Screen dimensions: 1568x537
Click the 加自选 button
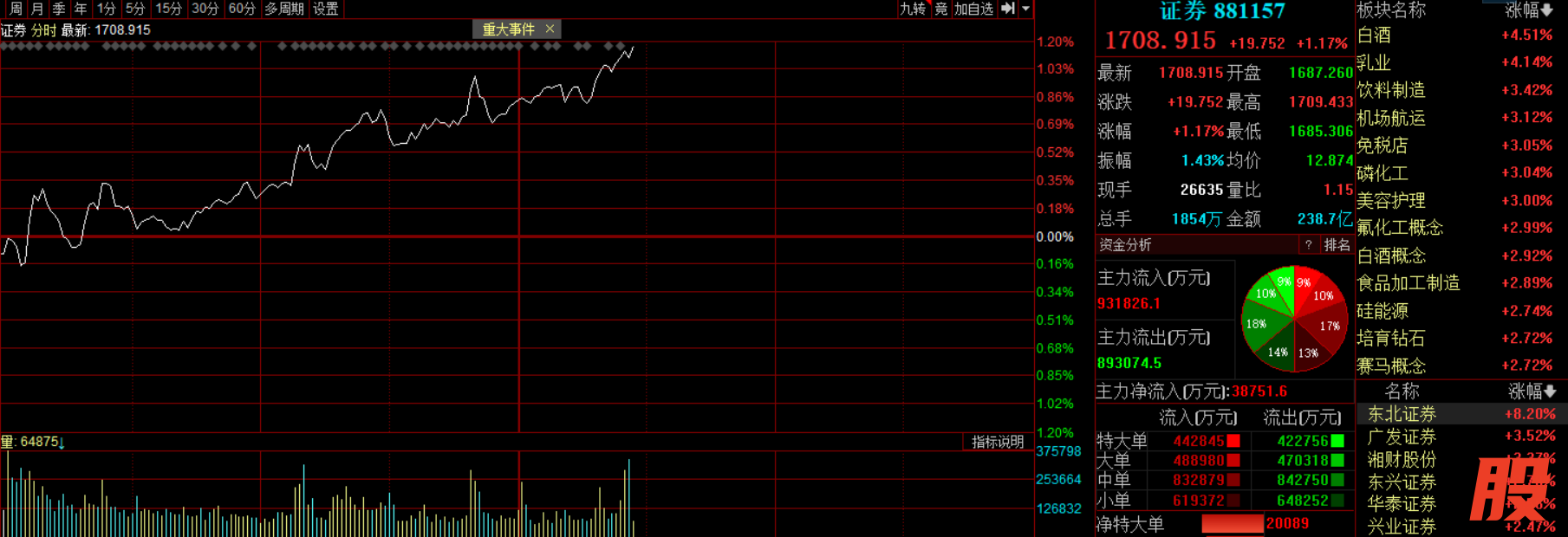[973, 9]
